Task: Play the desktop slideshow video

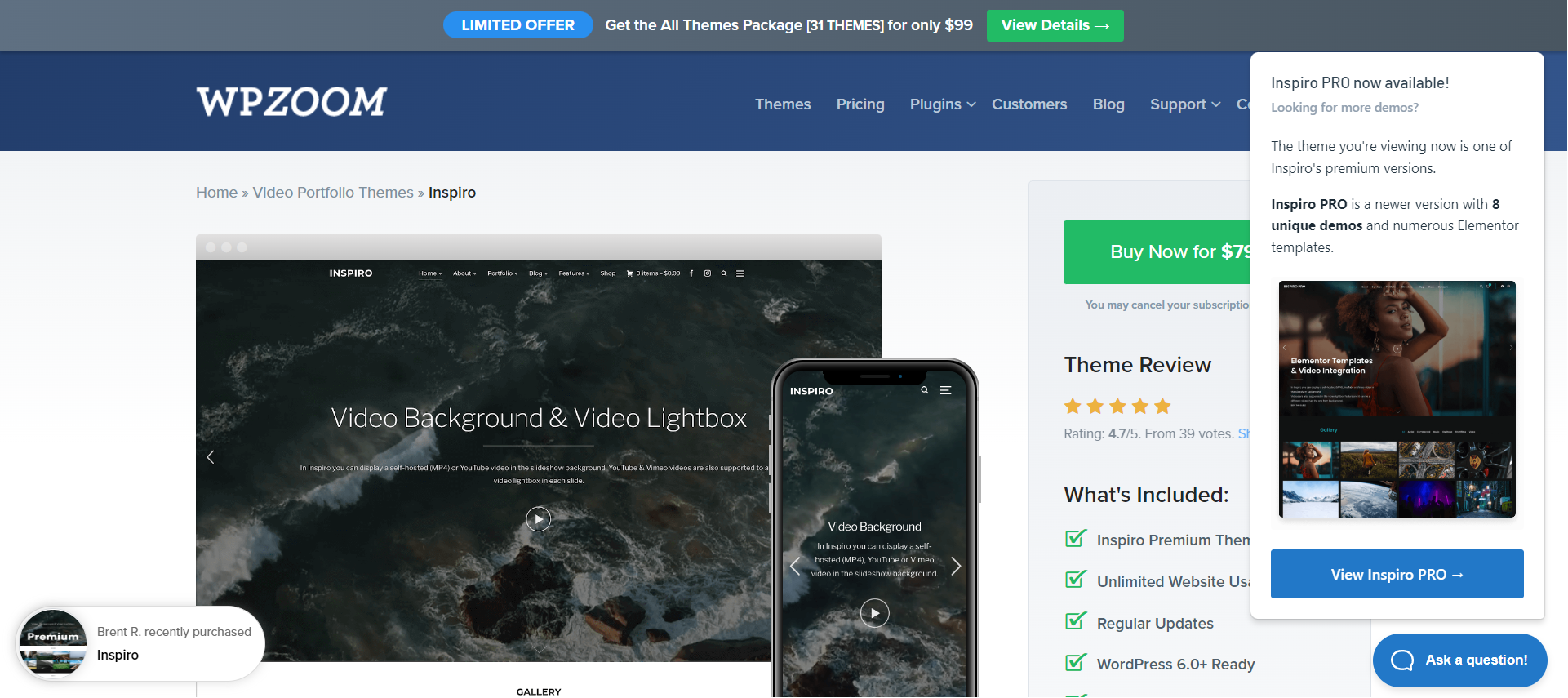Action: (x=538, y=519)
